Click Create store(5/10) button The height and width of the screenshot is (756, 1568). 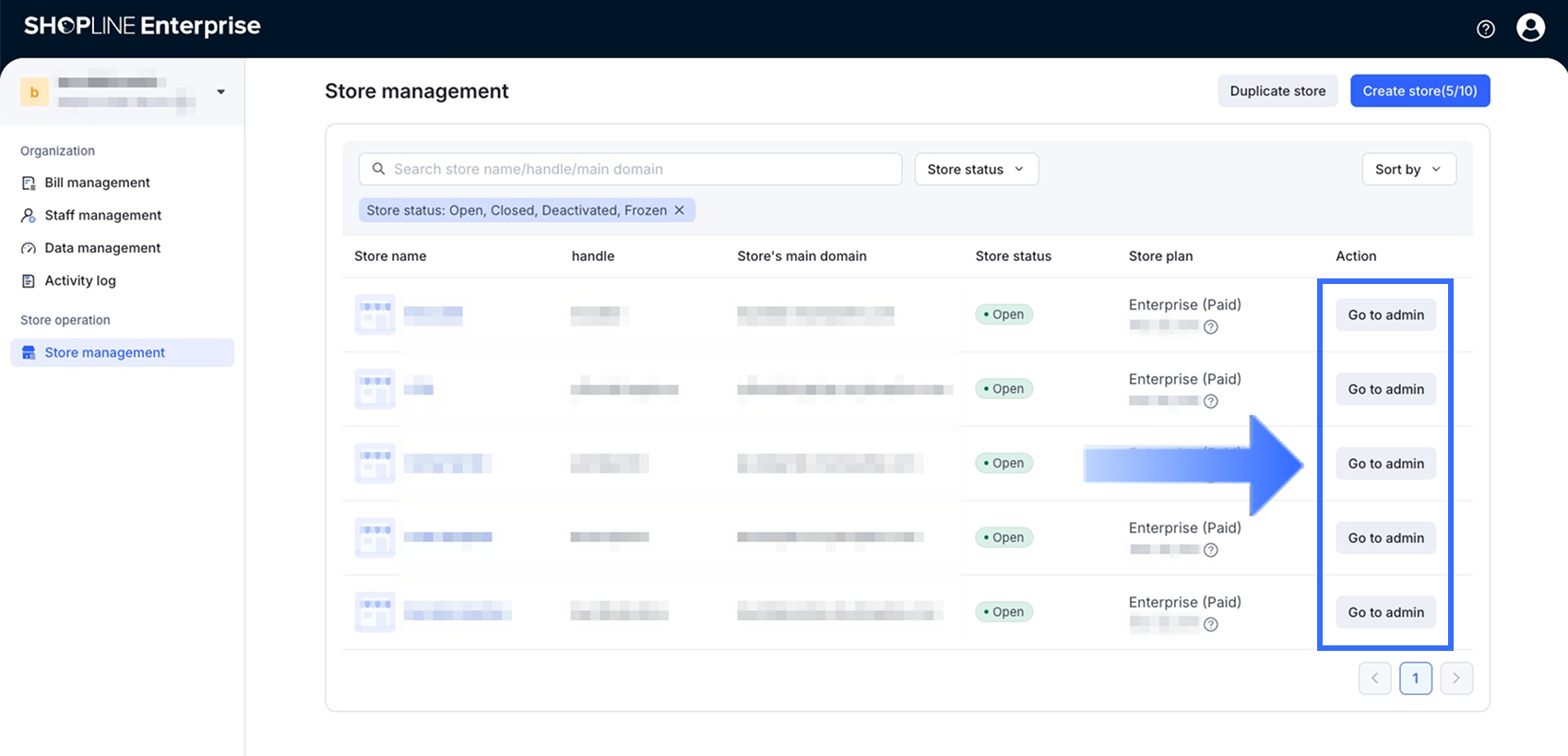point(1420,90)
